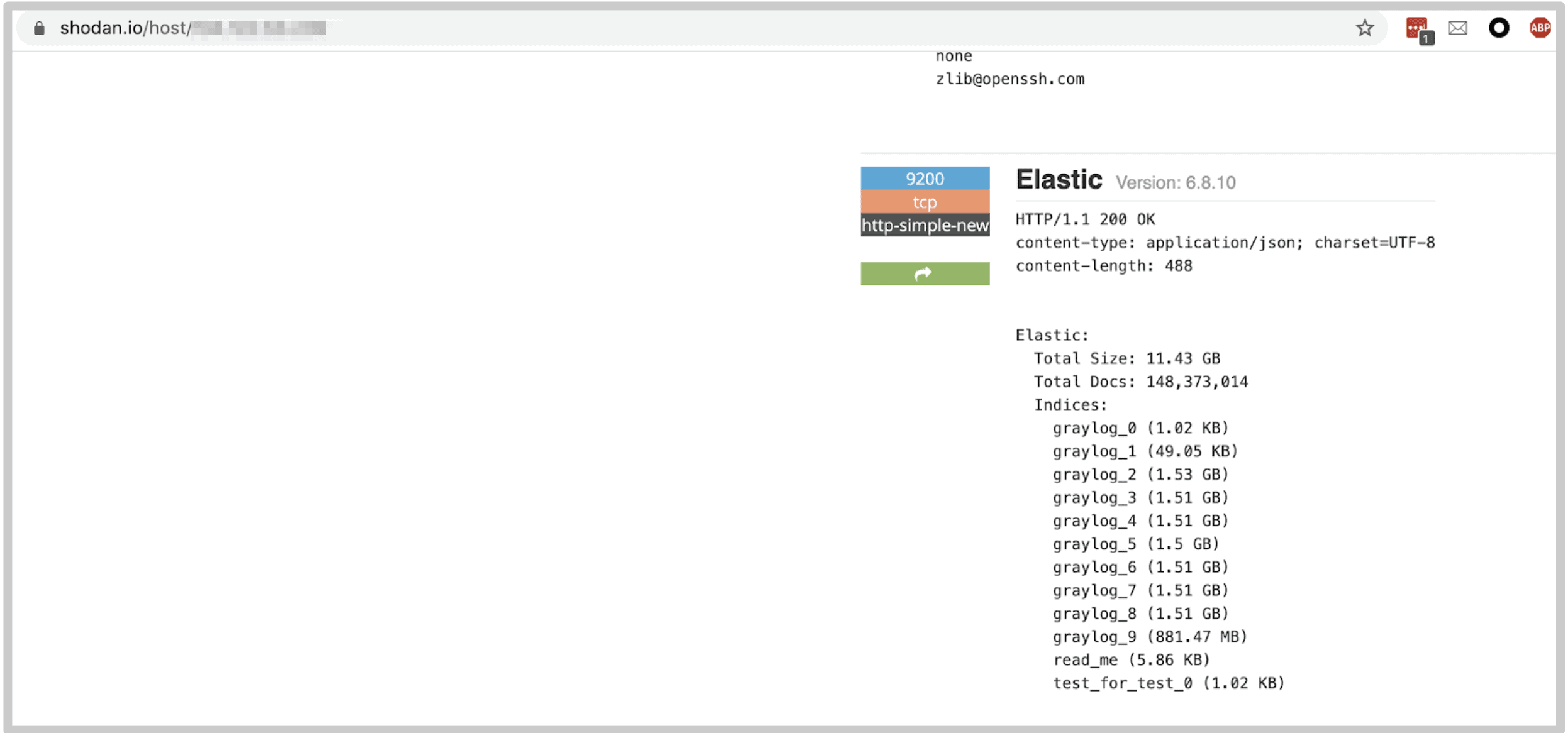
Task: Click the 'none' line above zlib@openssh.com
Action: 954,56
